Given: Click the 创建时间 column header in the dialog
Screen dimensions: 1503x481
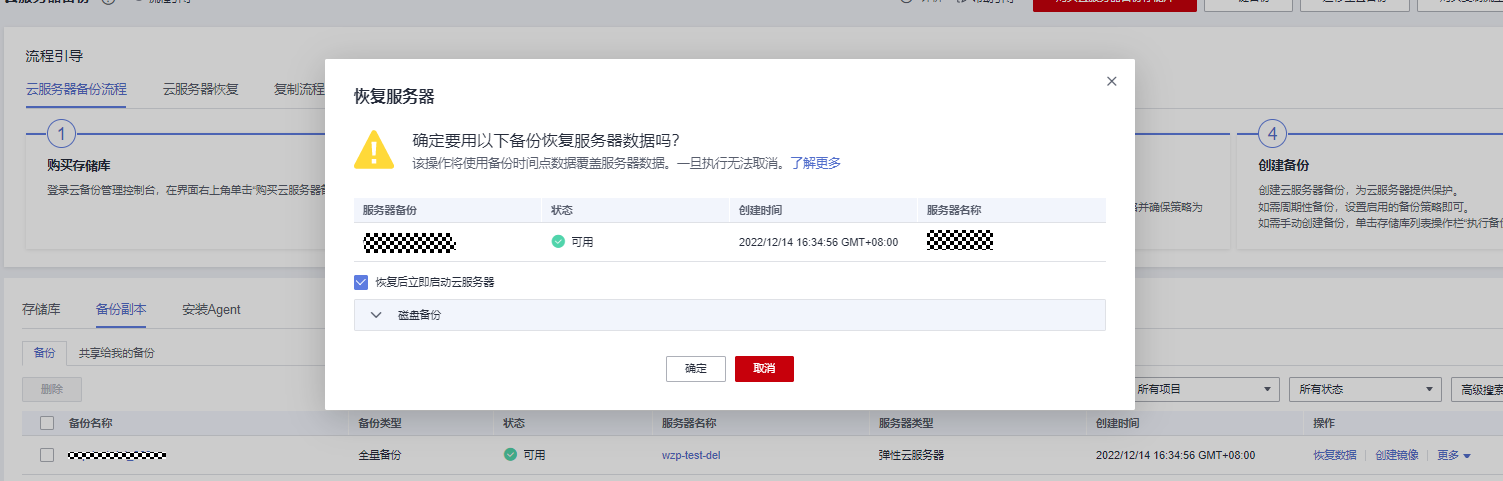Looking at the screenshot, I should coord(760,210).
